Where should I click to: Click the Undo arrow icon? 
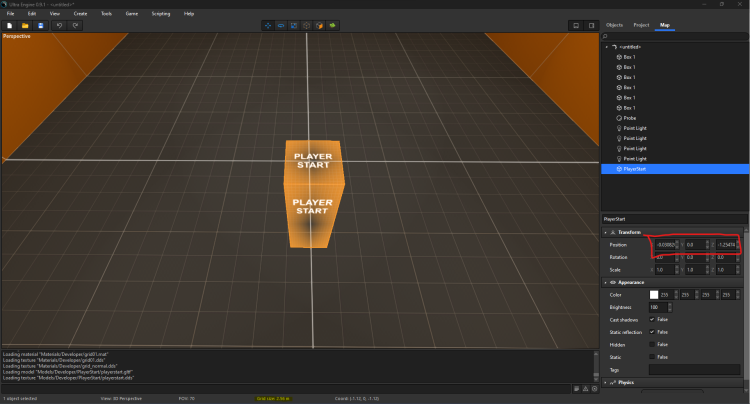coord(60,25)
